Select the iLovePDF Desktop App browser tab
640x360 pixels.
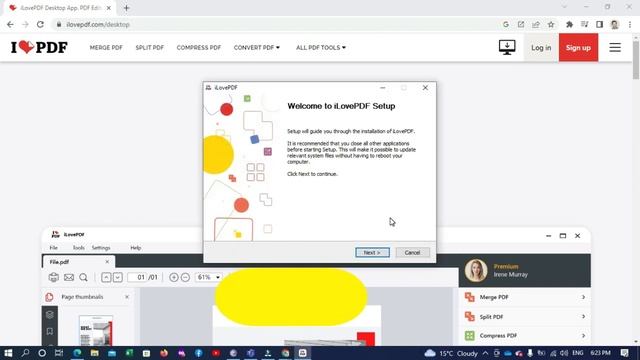pyautogui.click(x=59, y=8)
